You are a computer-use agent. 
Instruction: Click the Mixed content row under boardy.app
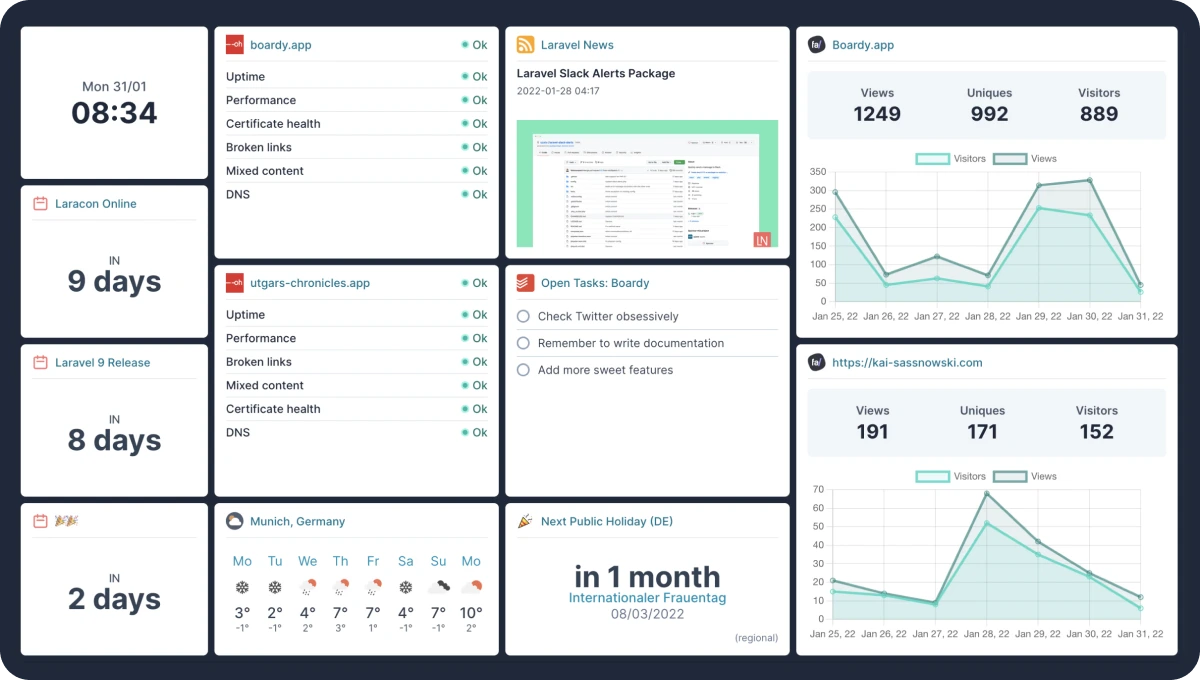[x=356, y=171]
